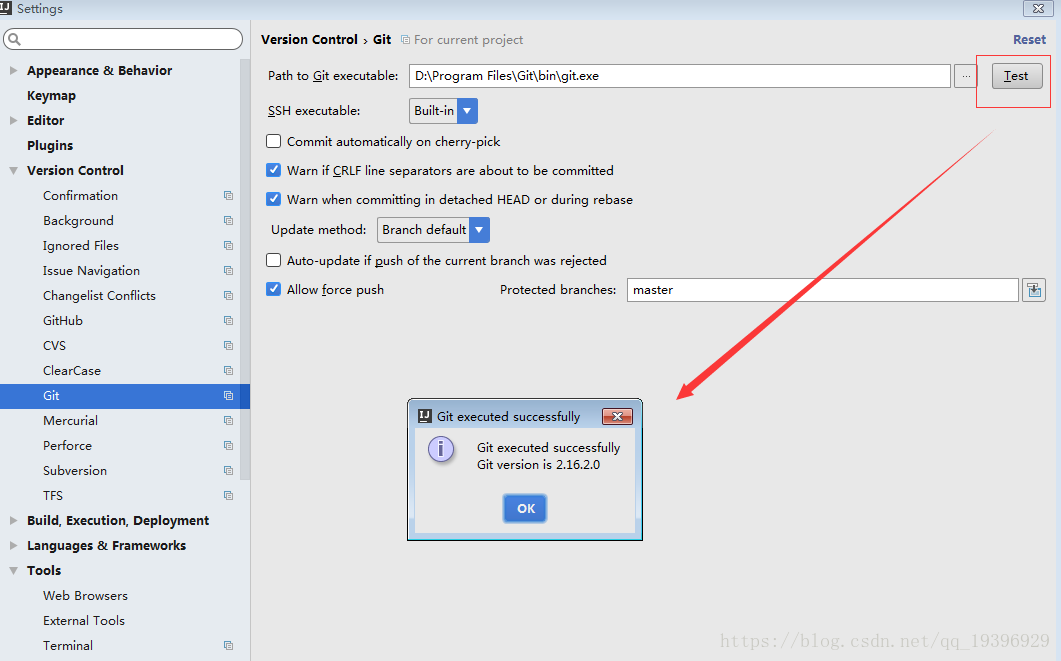This screenshot has height=661, width=1061.
Task: Toggle 'Commit automatically on cherry-pick' checkbox
Action: [273, 141]
